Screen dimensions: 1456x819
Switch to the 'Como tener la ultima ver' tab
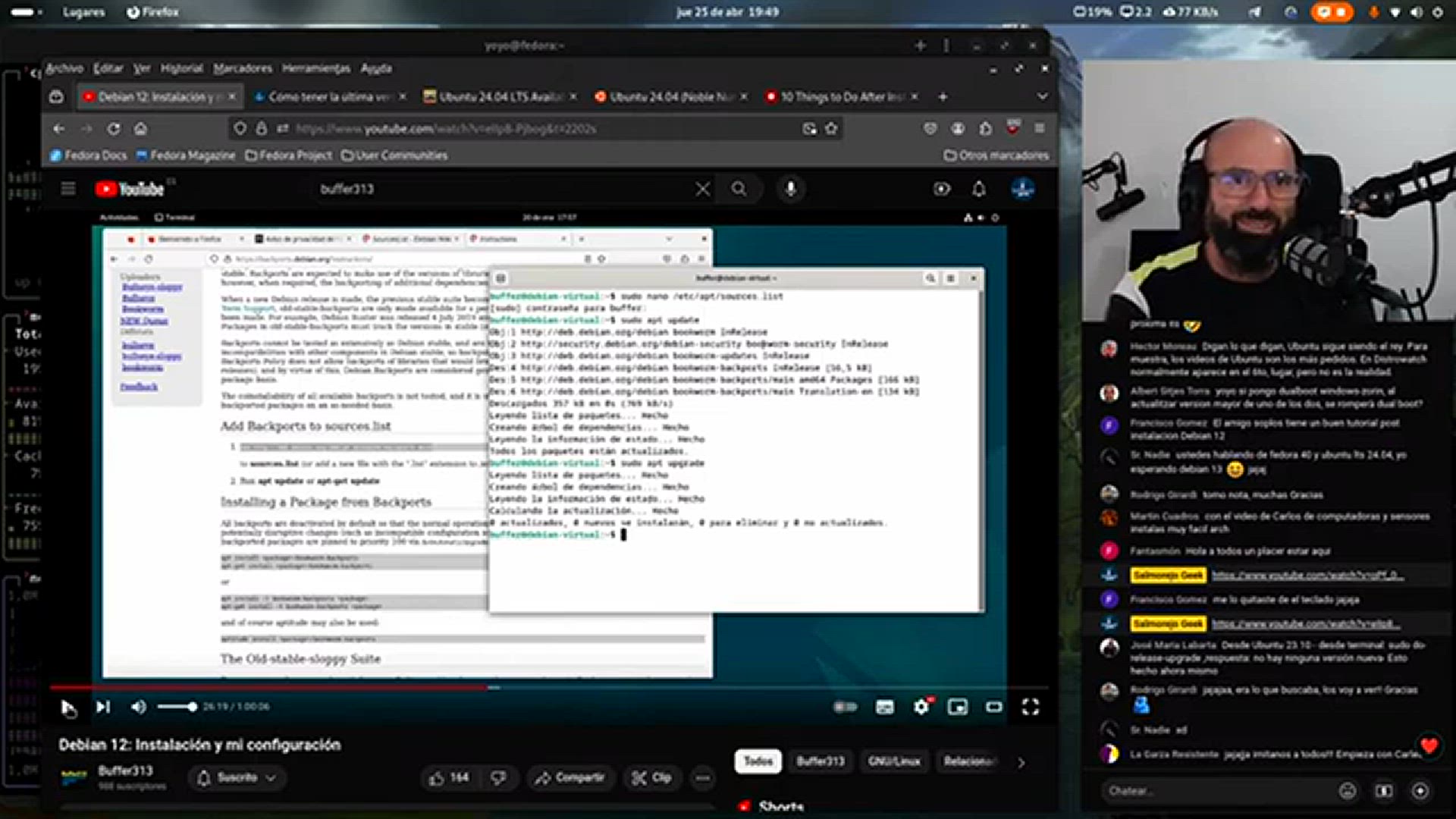coord(329,97)
